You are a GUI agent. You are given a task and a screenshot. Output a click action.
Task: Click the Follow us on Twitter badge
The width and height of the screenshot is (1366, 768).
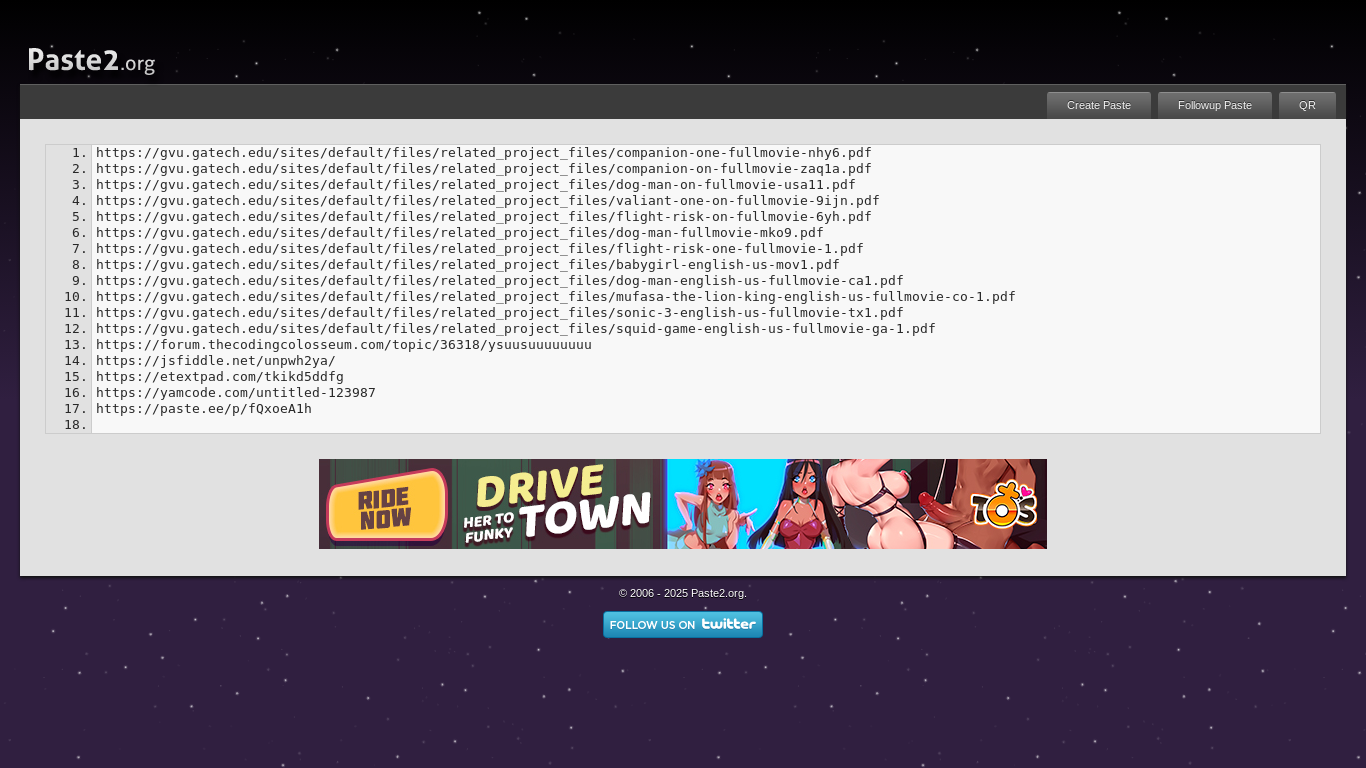pyautogui.click(x=683, y=624)
